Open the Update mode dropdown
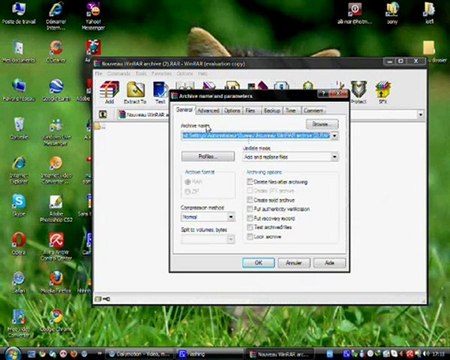 pyautogui.click(x=334, y=157)
